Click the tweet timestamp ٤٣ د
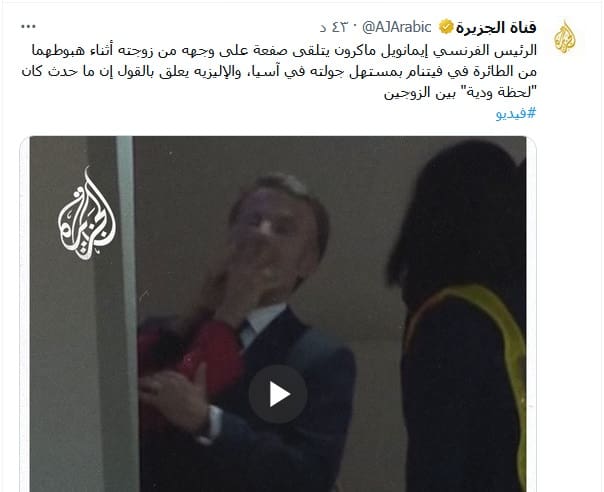 click(334, 27)
